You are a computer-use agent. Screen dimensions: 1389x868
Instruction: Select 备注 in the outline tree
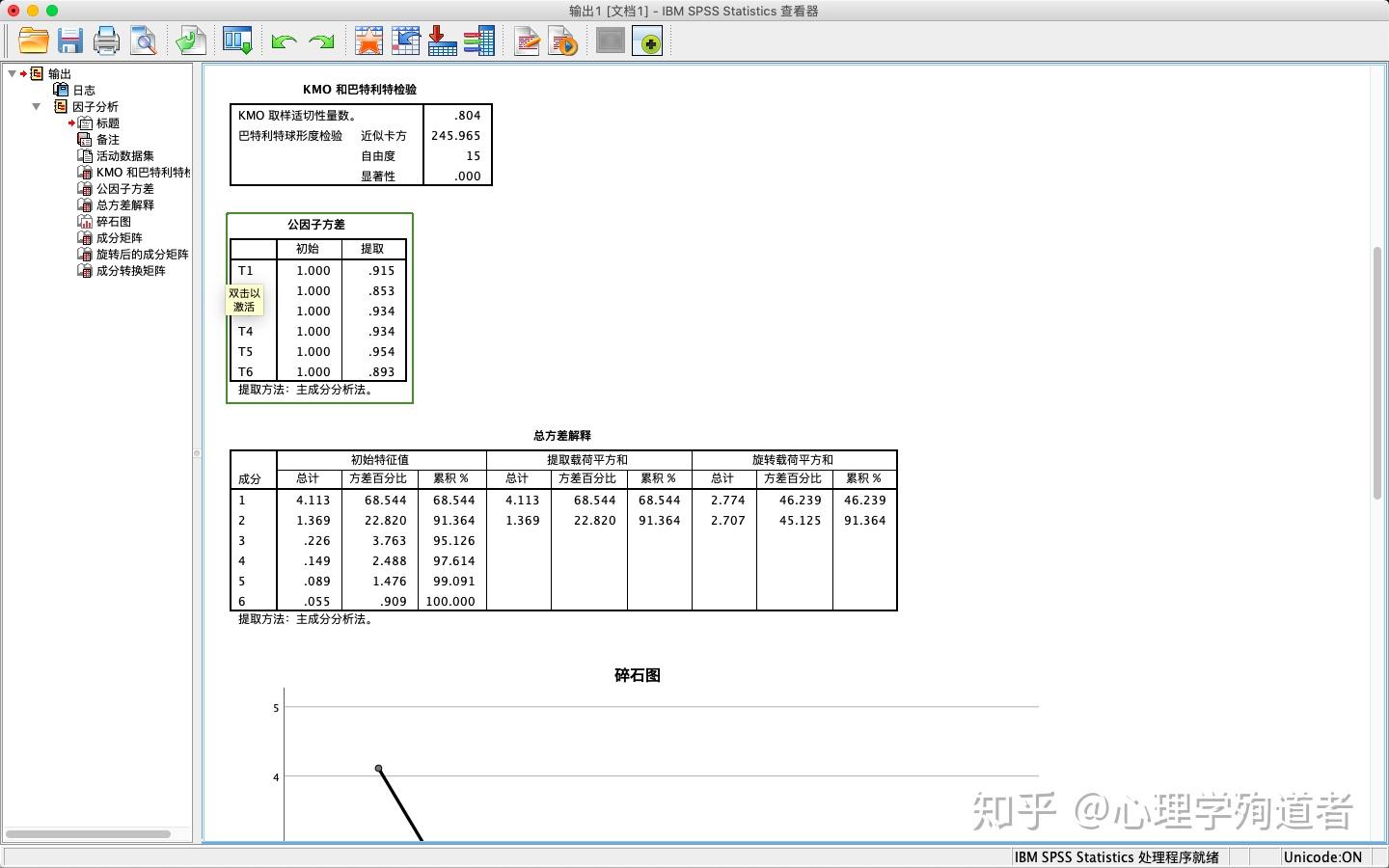tap(108, 139)
